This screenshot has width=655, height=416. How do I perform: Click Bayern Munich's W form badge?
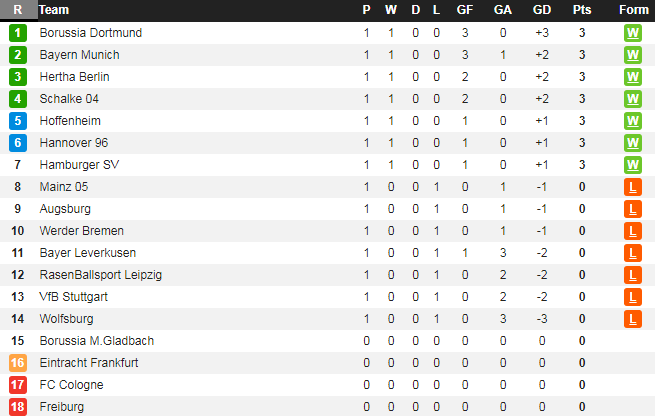632,55
